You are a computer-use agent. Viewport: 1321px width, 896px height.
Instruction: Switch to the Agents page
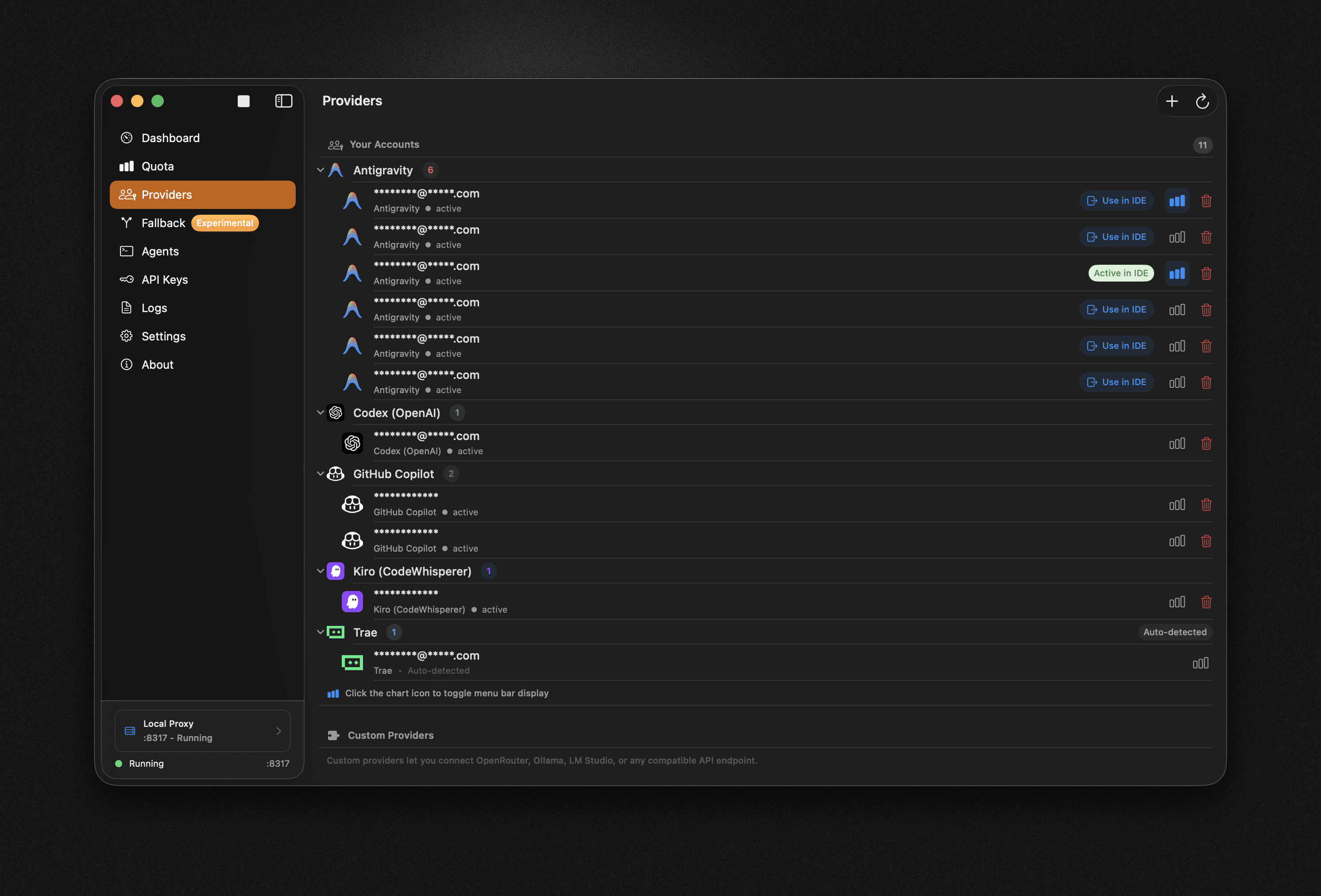pyautogui.click(x=202, y=251)
